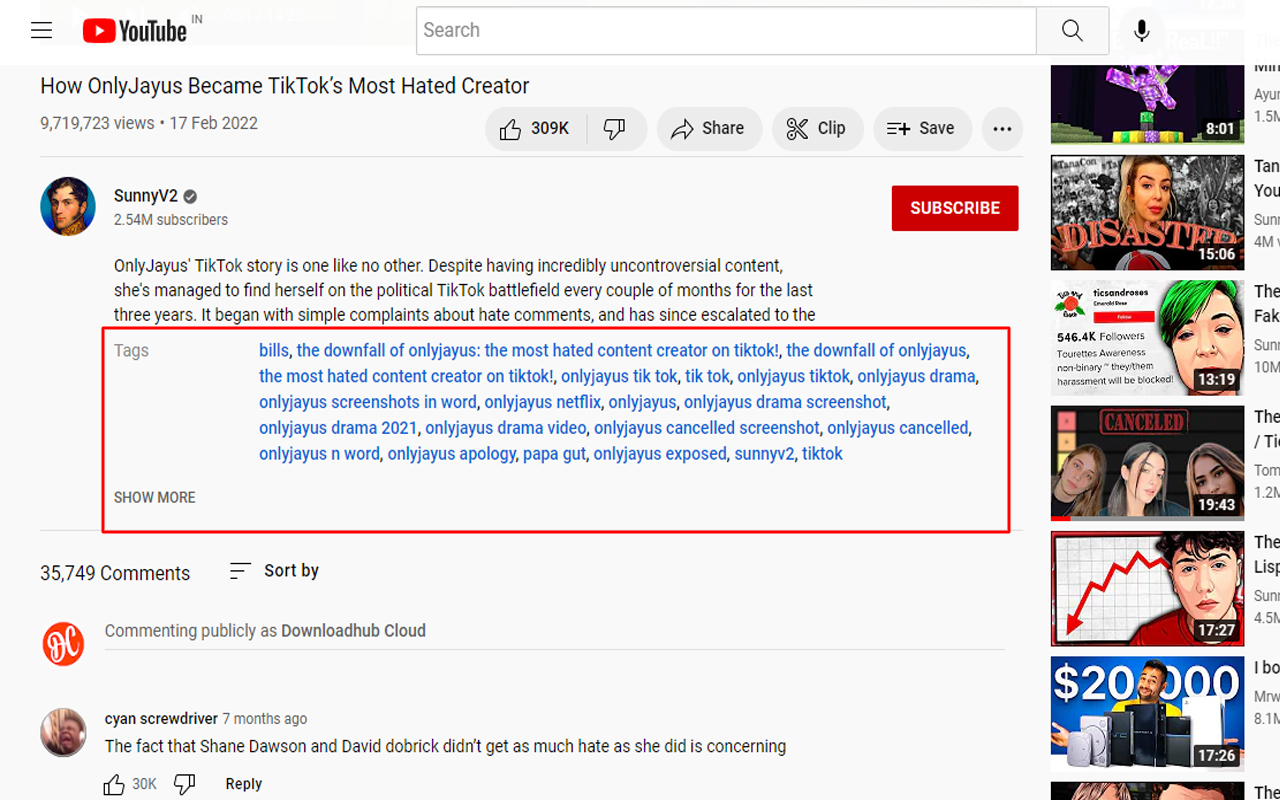Open the 15:06 DISASTER video thumbnail

click(1147, 212)
